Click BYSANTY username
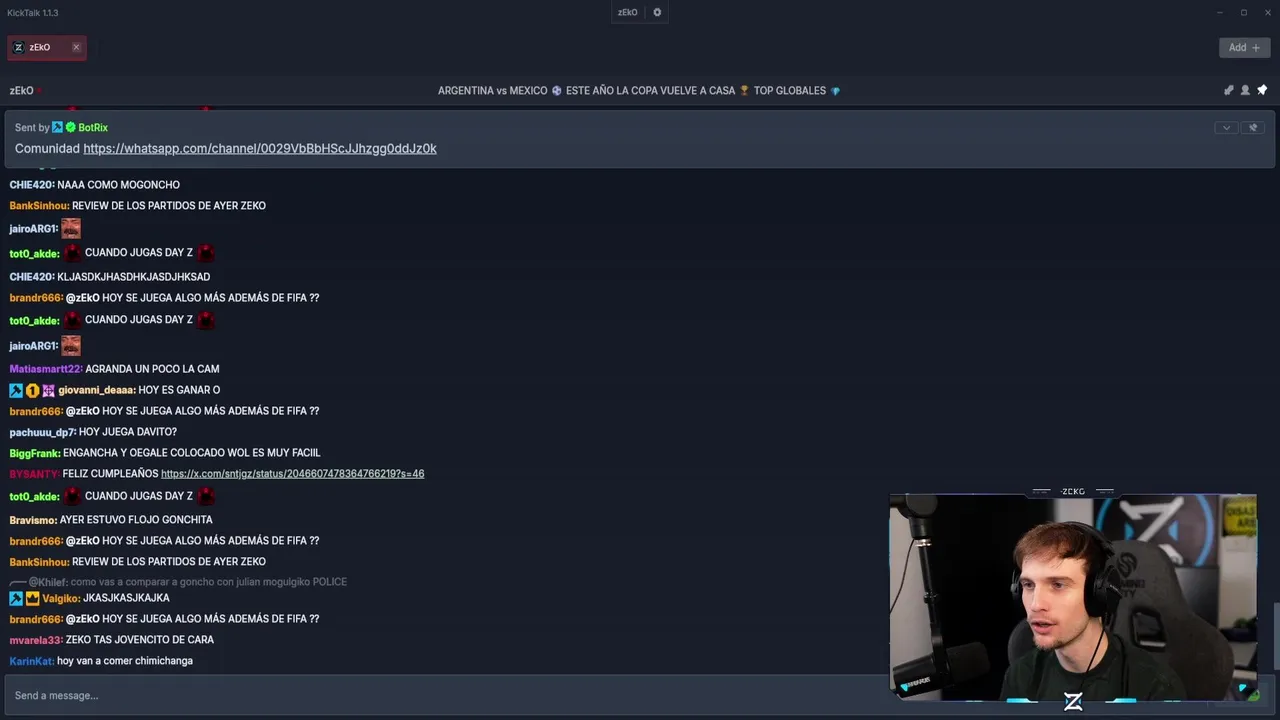The width and height of the screenshot is (1280, 720). (x=34, y=474)
